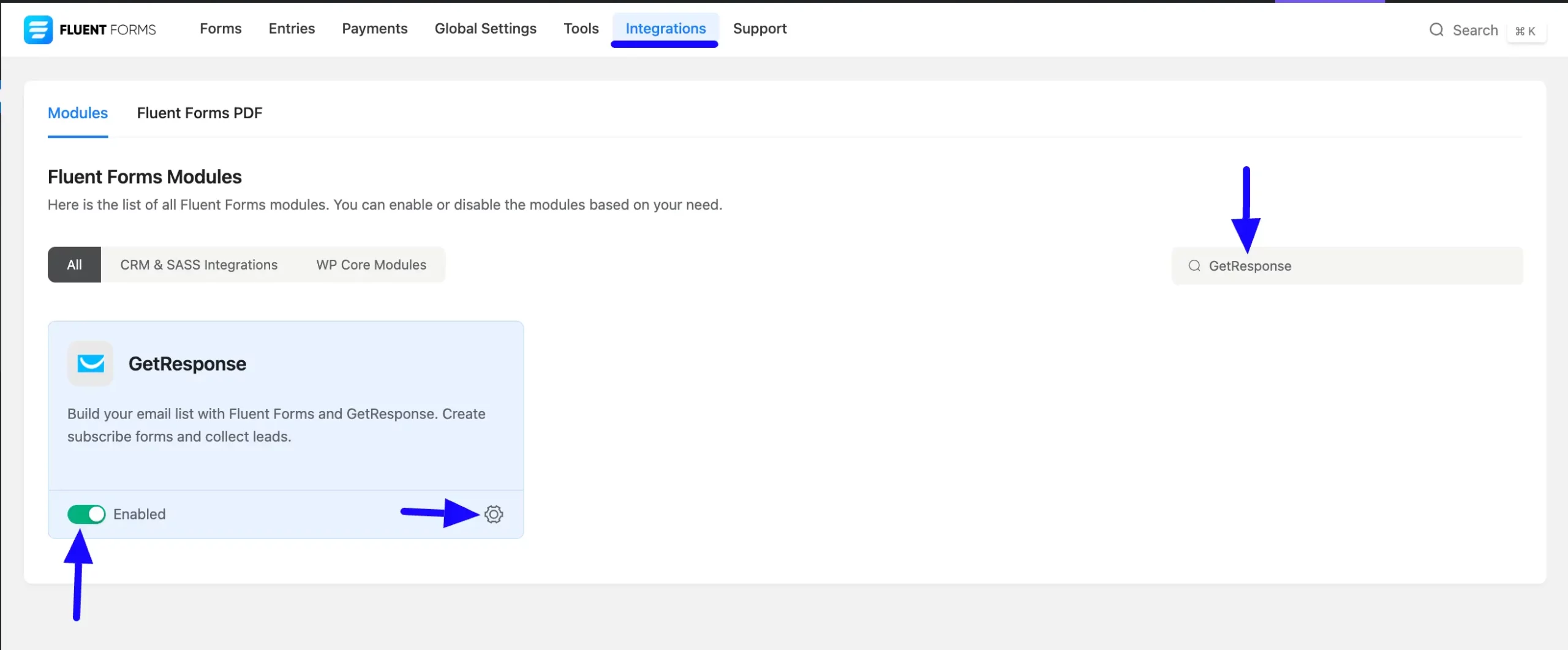The height and width of the screenshot is (650, 1568).
Task: Open Global Settings
Action: (x=485, y=29)
